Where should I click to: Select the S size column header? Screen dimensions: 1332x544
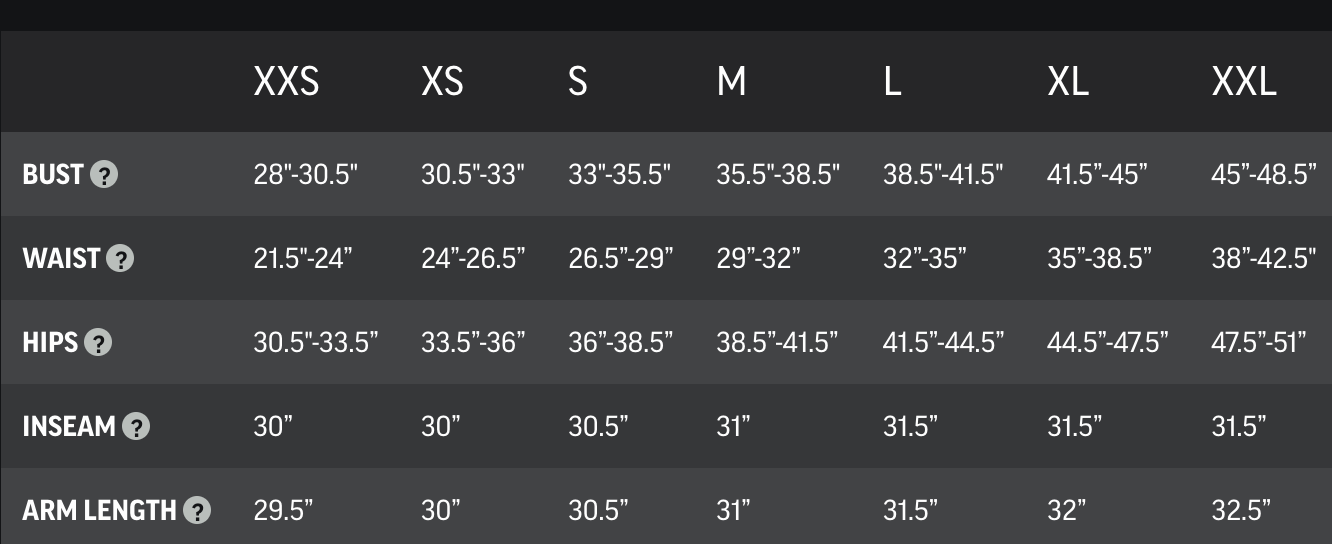pos(578,82)
